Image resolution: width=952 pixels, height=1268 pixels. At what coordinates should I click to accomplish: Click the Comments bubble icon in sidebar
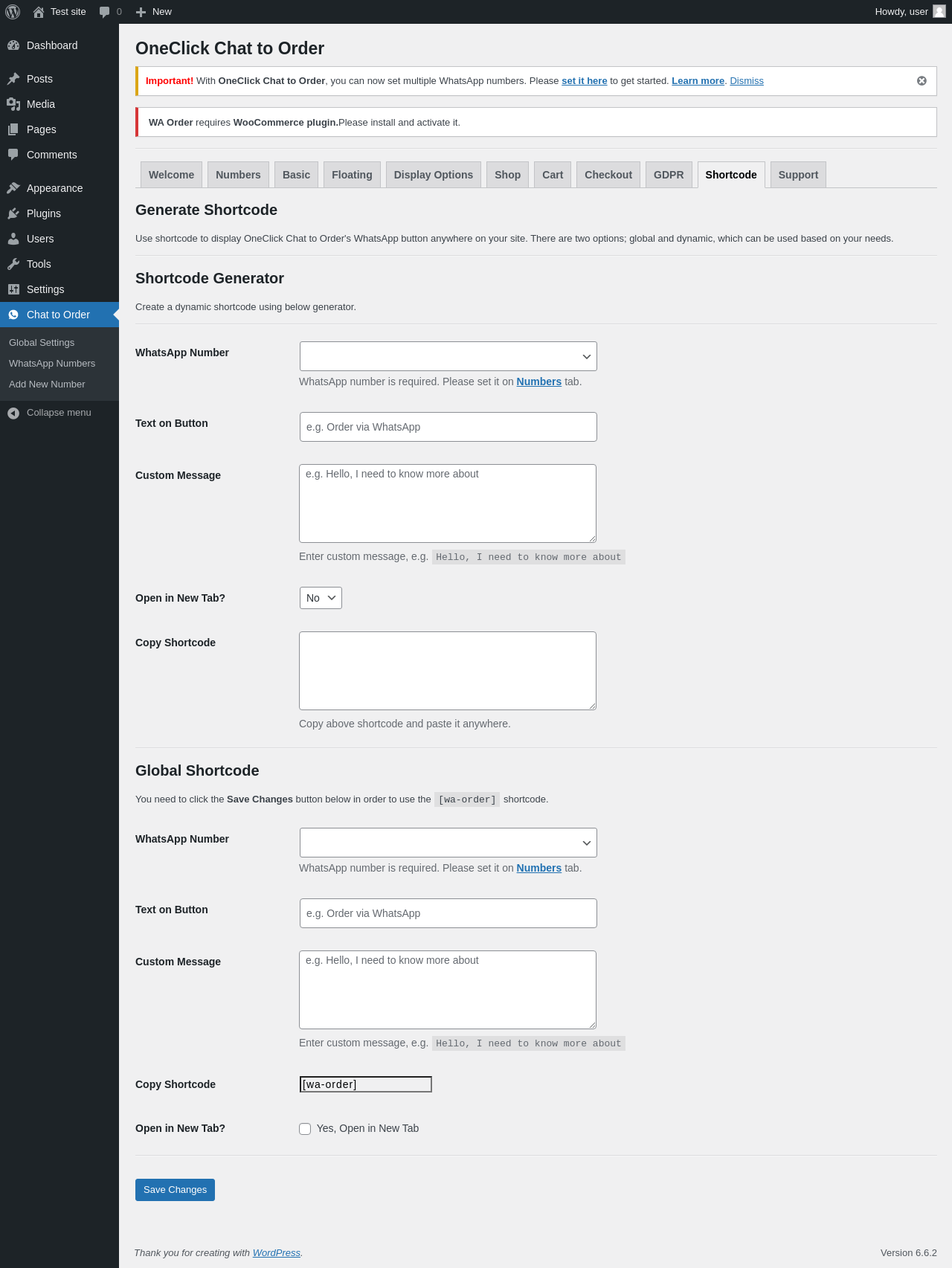click(x=13, y=155)
